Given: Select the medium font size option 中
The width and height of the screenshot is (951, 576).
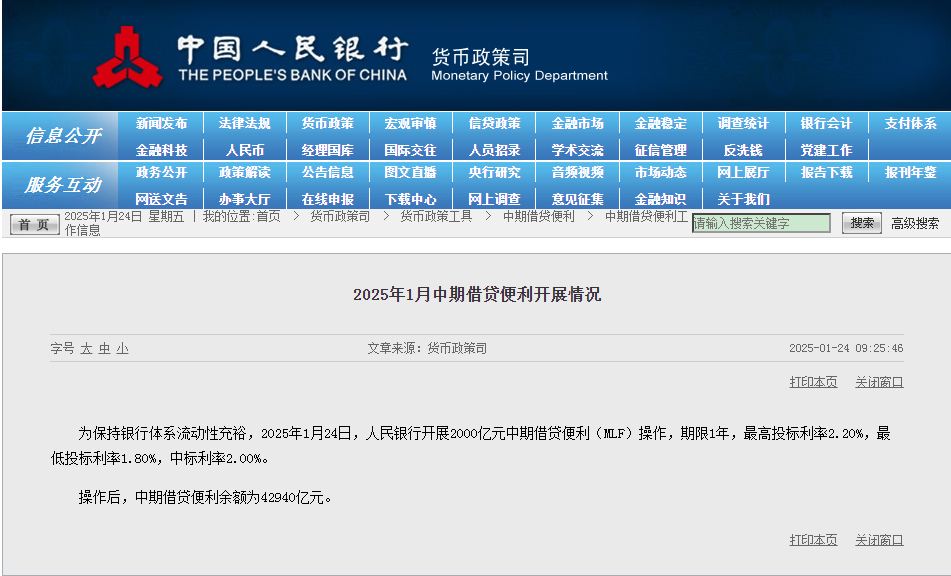Looking at the screenshot, I should pos(104,349).
